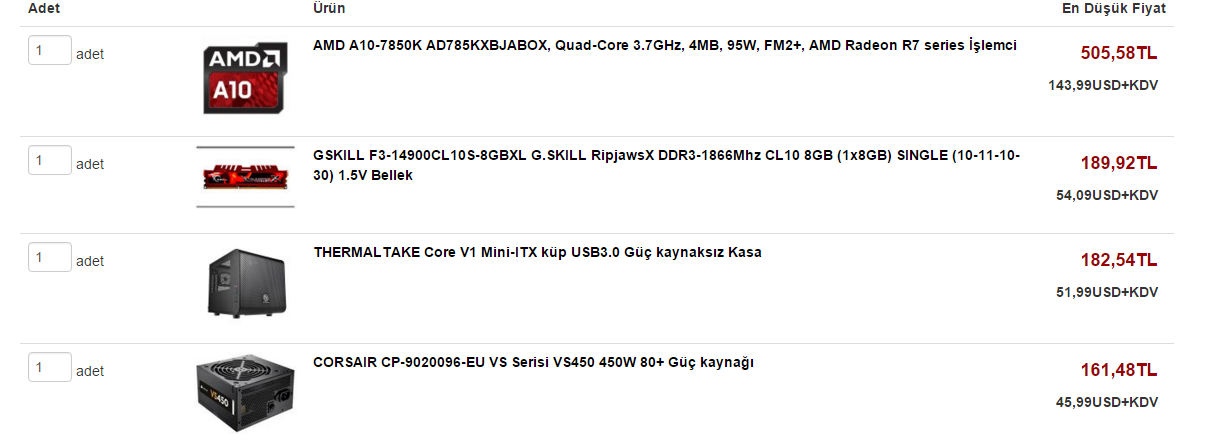Select the Thermaltake Core V1 case image
1216x442 pixels.
pos(245,281)
